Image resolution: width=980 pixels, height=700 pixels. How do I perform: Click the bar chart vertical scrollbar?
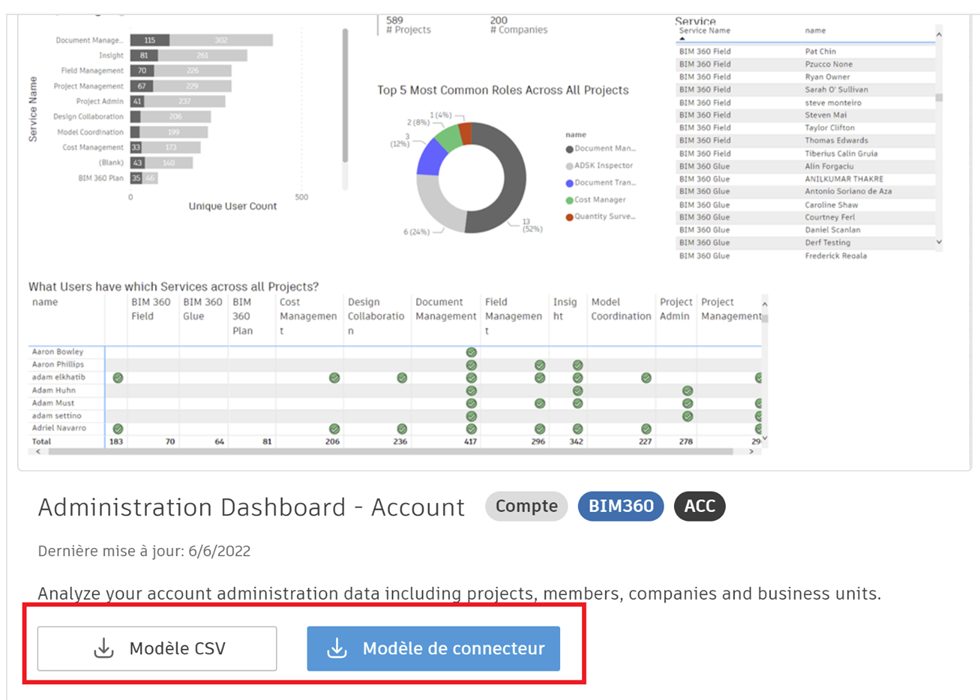(345, 97)
